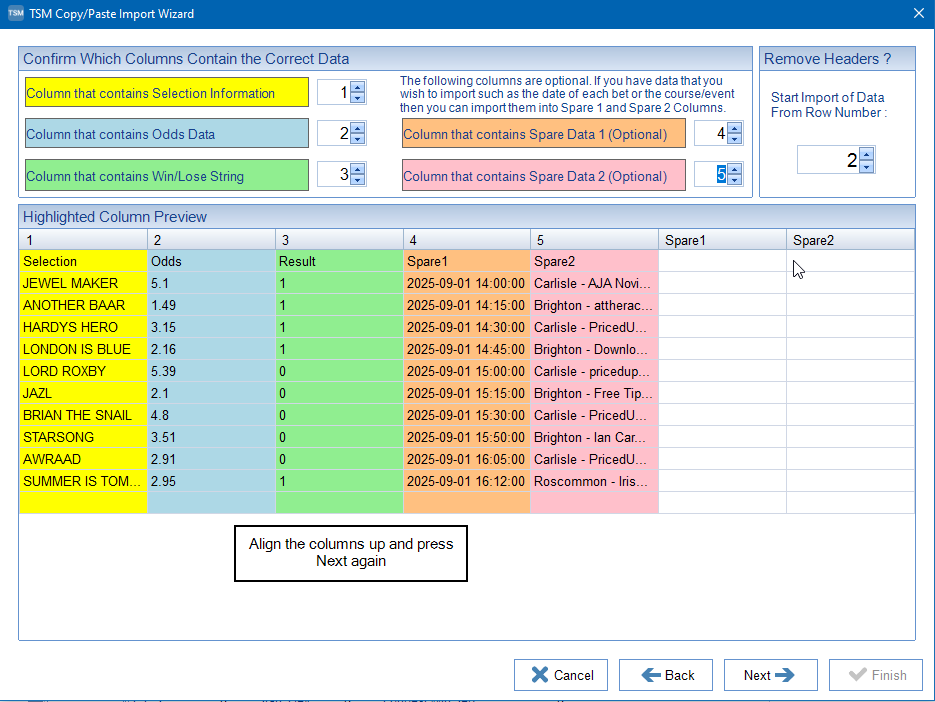Cancel the import wizard
The width and height of the screenshot is (935, 702).
(x=561, y=675)
